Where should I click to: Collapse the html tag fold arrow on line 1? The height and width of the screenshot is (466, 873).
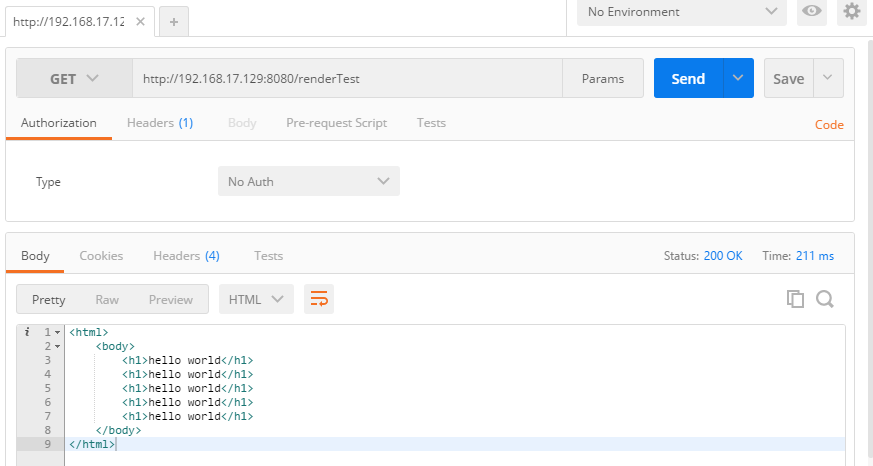pyautogui.click(x=58, y=332)
